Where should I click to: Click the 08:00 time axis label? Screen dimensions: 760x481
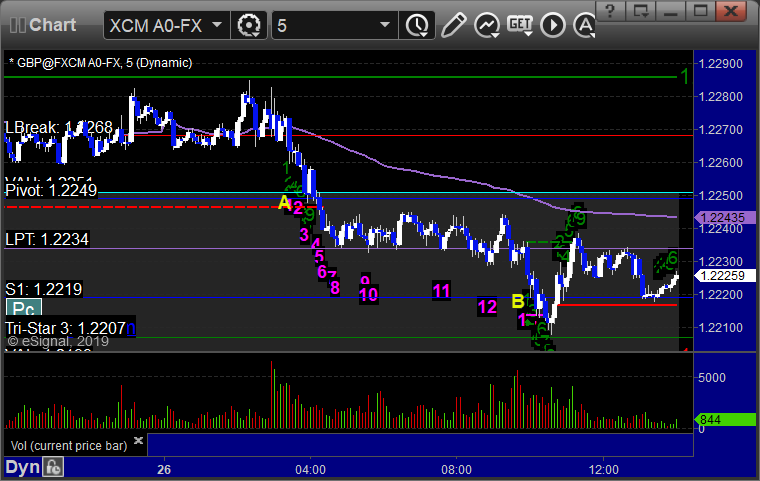456,470
